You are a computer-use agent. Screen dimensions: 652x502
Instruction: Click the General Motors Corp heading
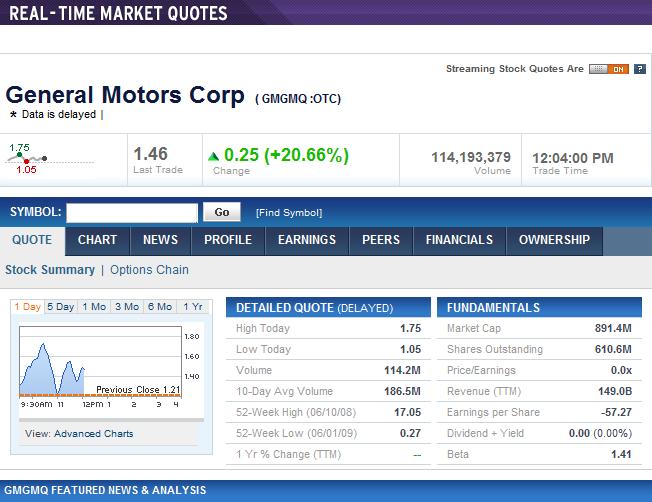point(125,95)
